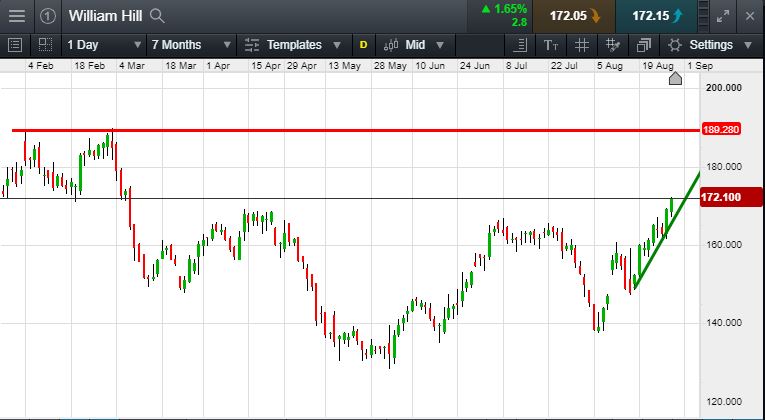
Task: Click the 160.000 price axis label
Action: (x=724, y=244)
